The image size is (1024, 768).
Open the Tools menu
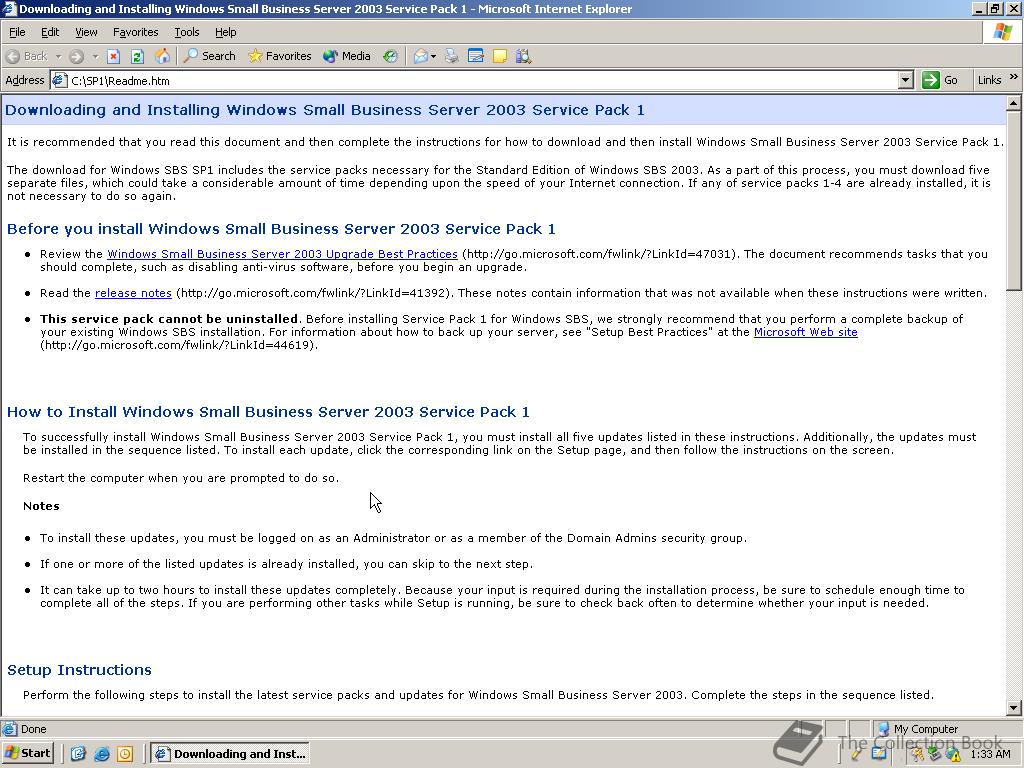(187, 32)
